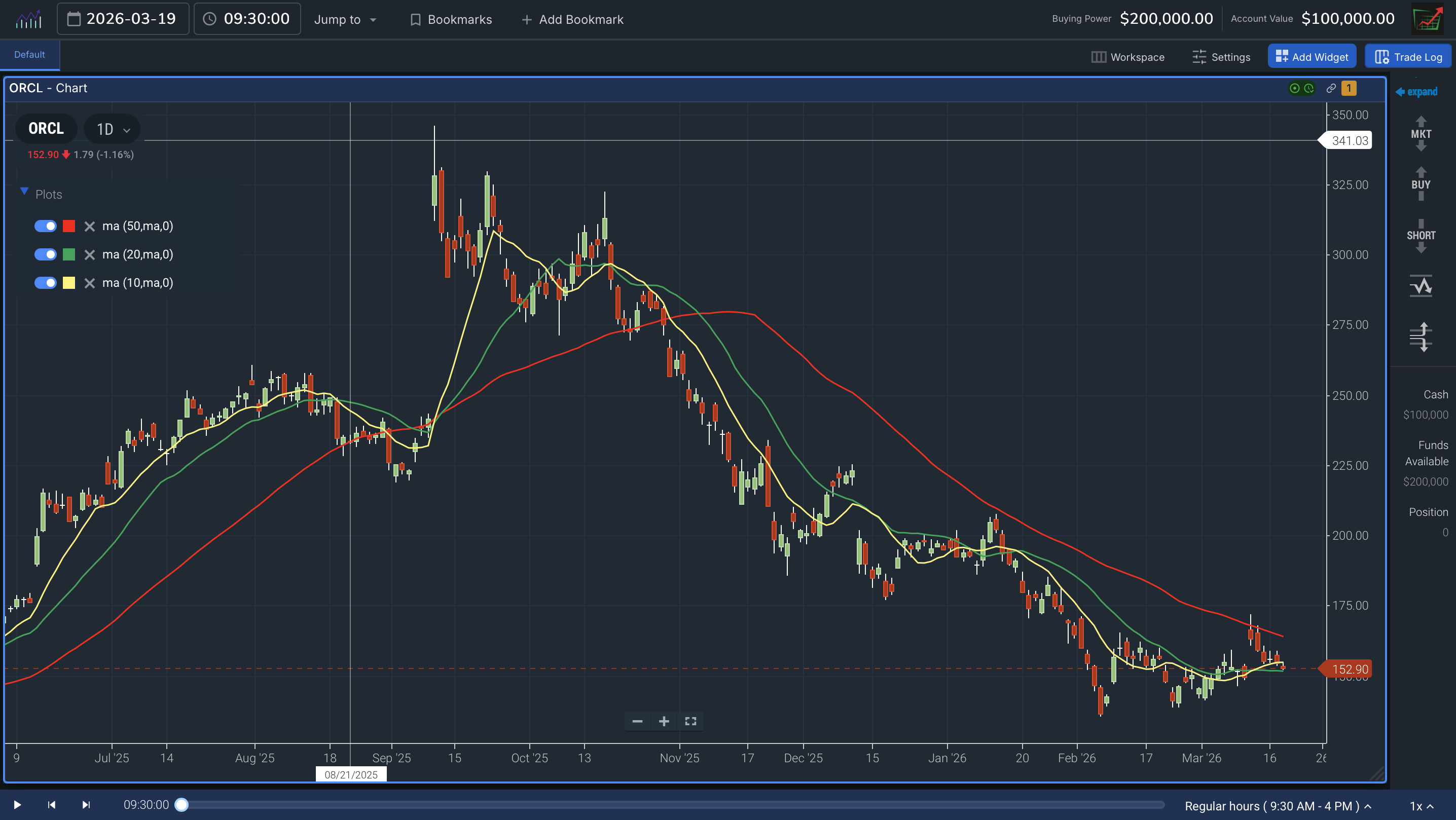Step forward one bar in playback
Image resolution: width=1456 pixels, height=820 pixels.
(86, 804)
